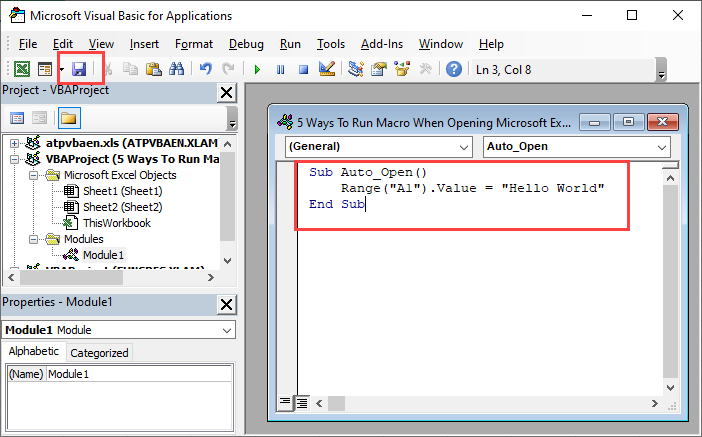This screenshot has width=702, height=437.
Task: Click the Reset stop icon
Action: click(304, 69)
